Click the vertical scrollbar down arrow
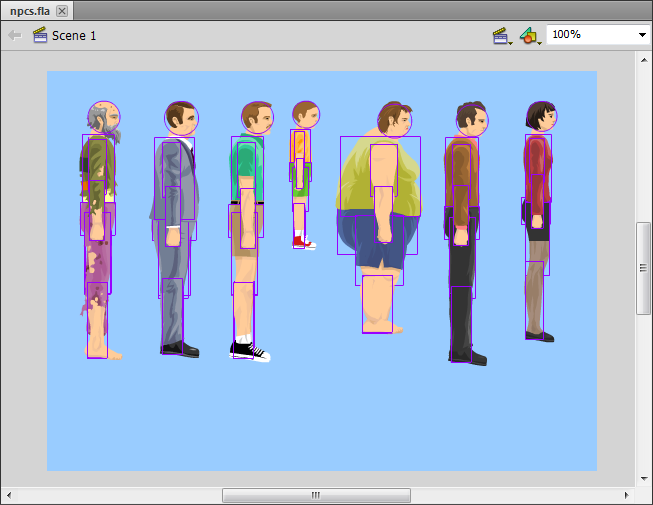 pyautogui.click(x=644, y=479)
